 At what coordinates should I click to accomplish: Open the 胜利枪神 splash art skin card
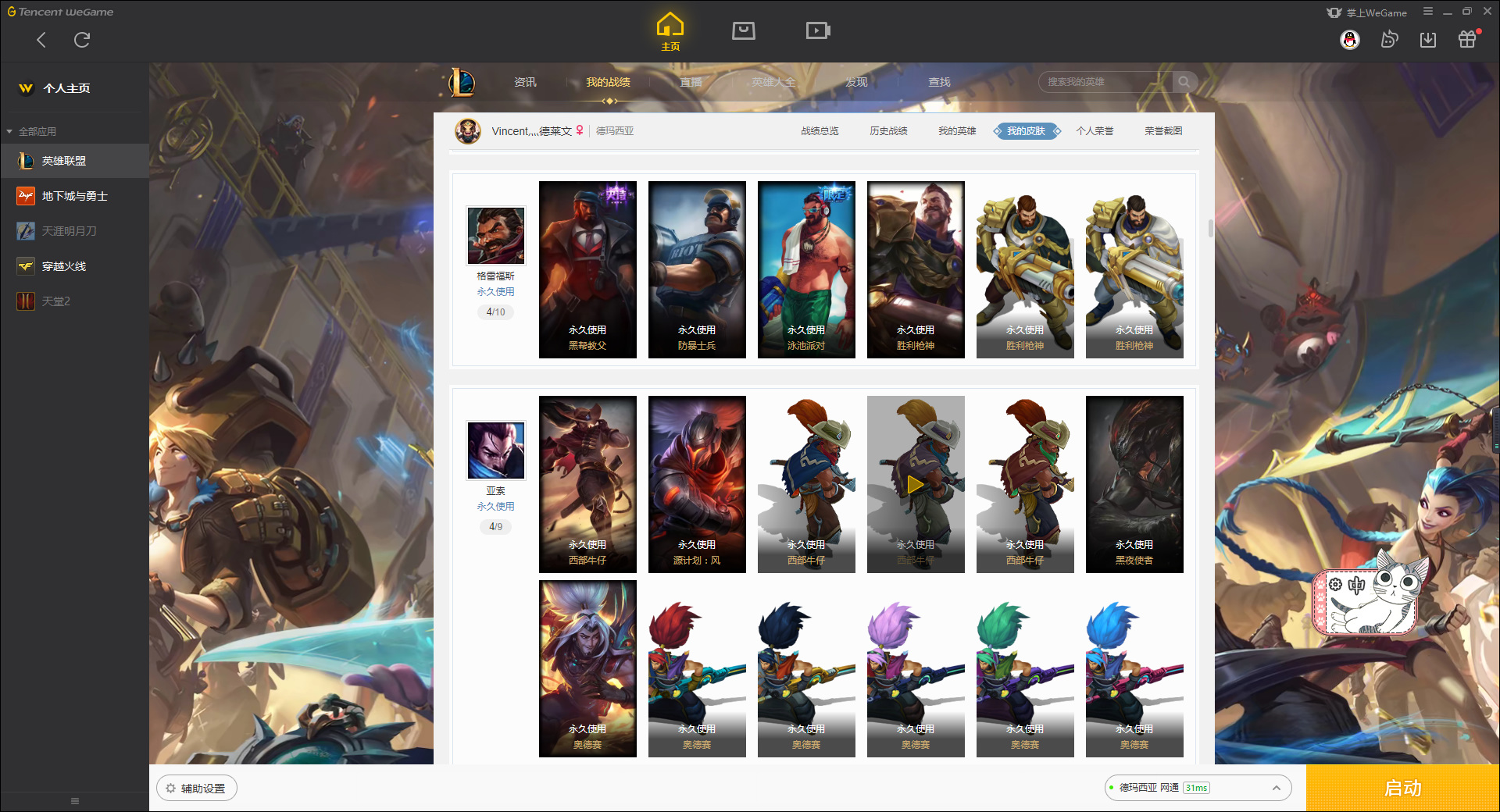point(916,270)
